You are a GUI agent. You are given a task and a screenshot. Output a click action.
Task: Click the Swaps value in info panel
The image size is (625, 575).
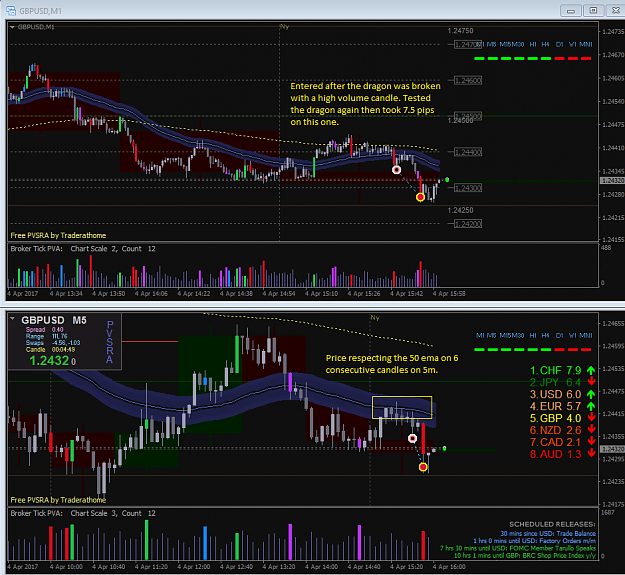pos(66,343)
